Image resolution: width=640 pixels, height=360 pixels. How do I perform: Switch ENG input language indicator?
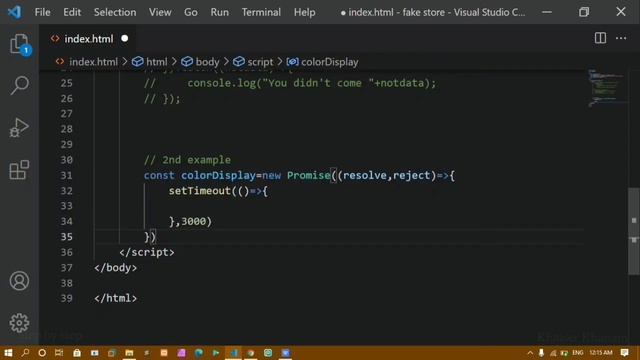pos(578,353)
